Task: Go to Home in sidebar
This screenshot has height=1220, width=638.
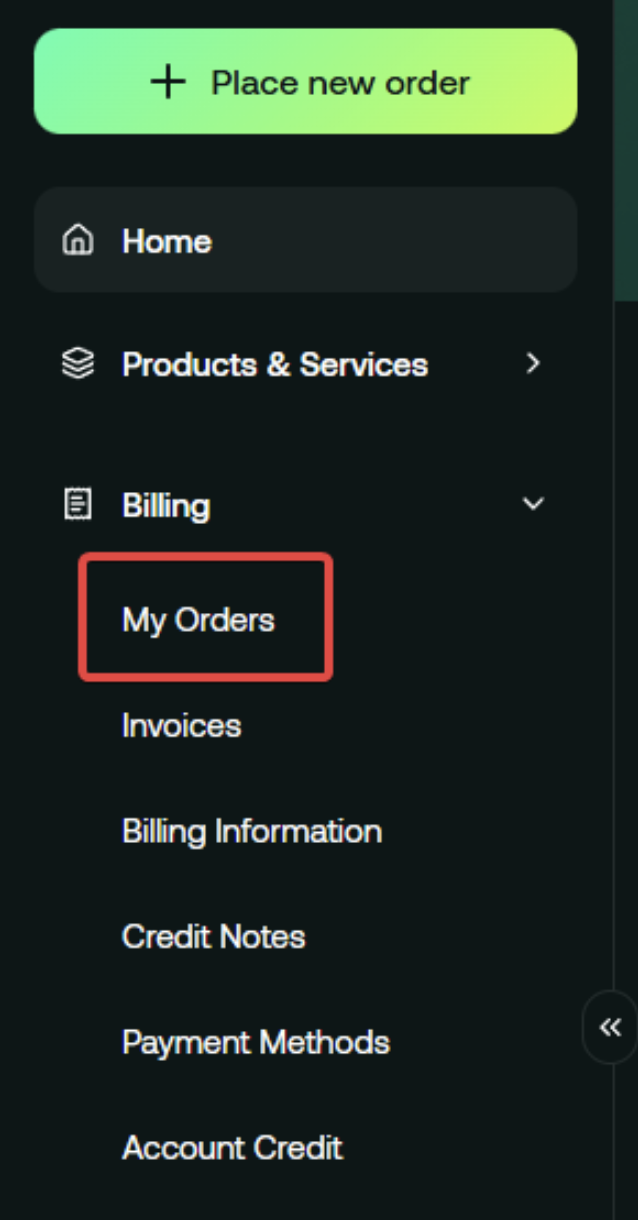Action: 167,241
